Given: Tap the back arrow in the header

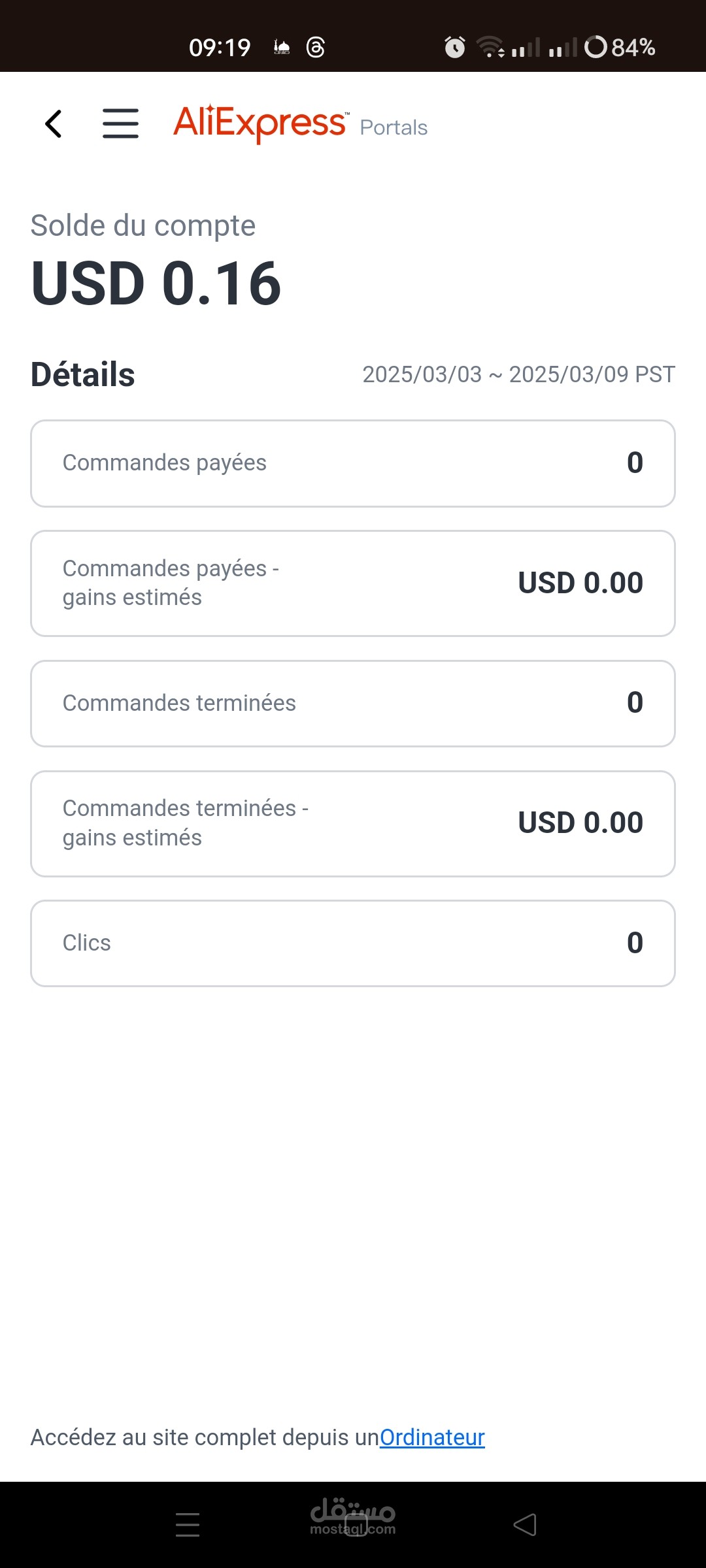Looking at the screenshot, I should click(x=54, y=124).
